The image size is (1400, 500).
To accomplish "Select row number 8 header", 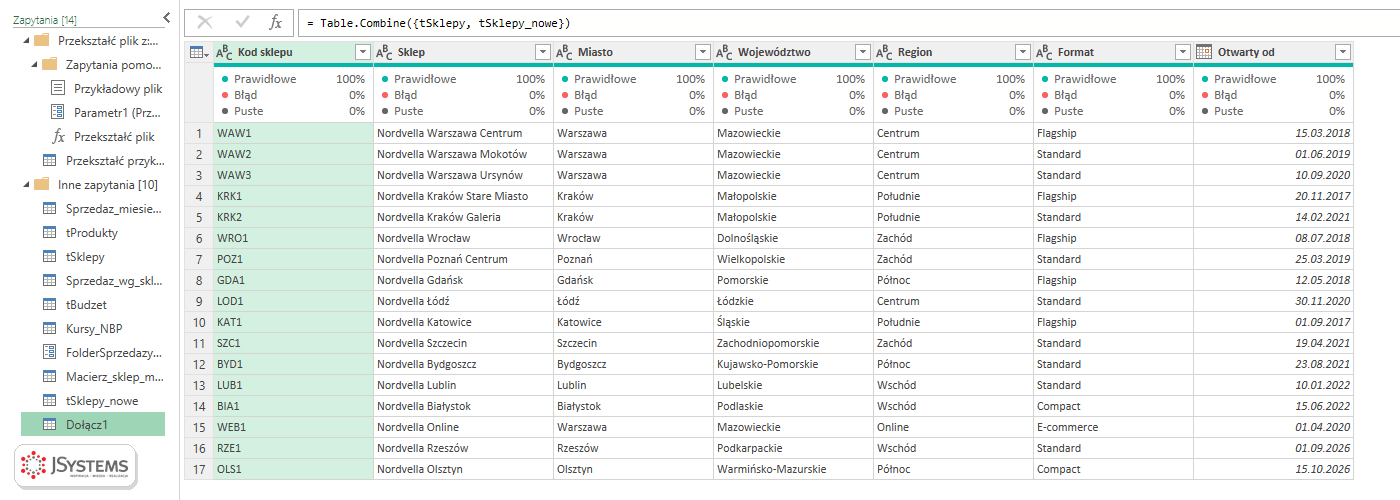I will [199, 280].
